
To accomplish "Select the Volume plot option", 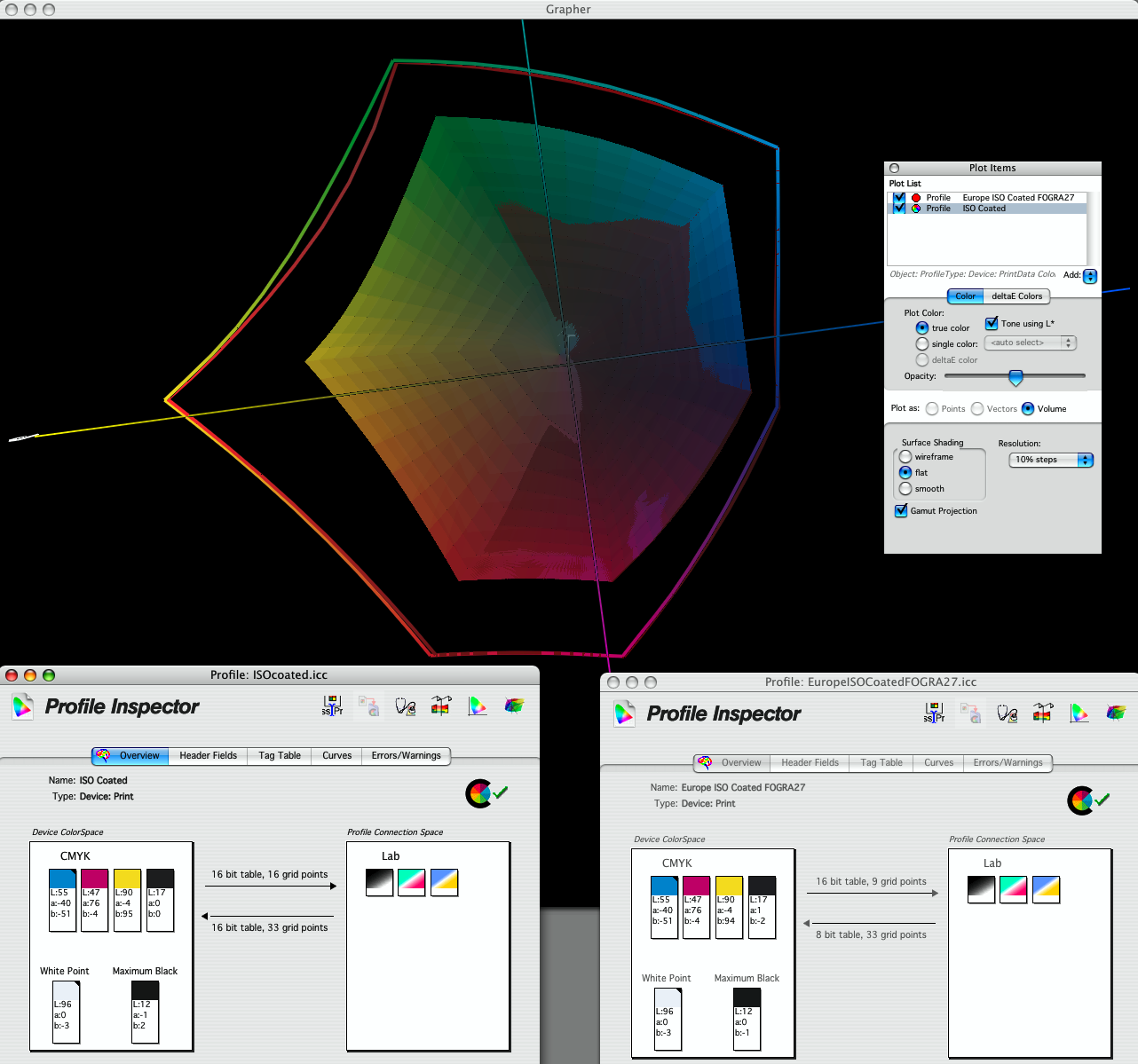I will 1028,409.
